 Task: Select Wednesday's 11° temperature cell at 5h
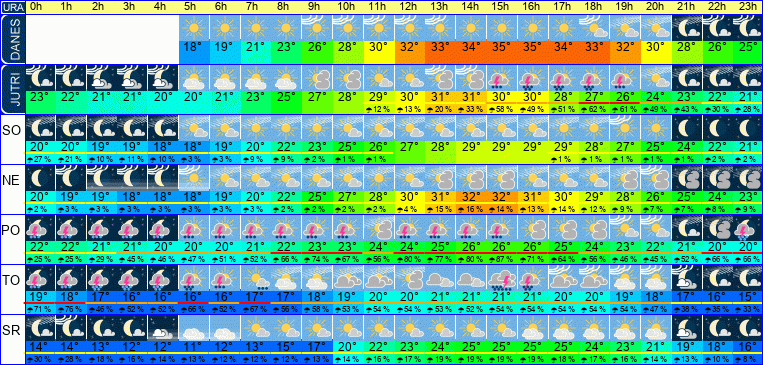(x=194, y=347)
